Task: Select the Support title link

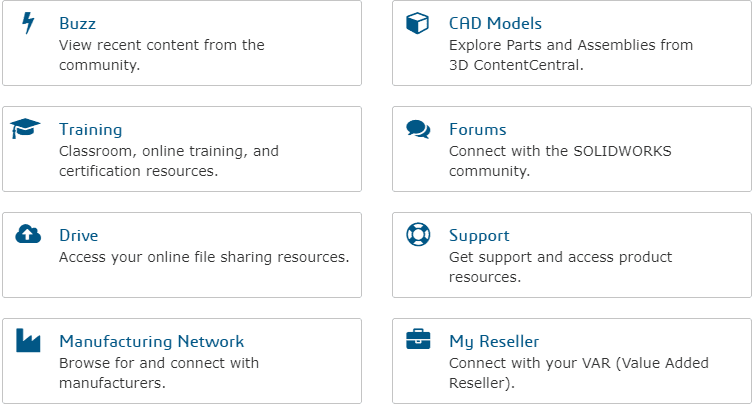Action: (x=479, y=236)
